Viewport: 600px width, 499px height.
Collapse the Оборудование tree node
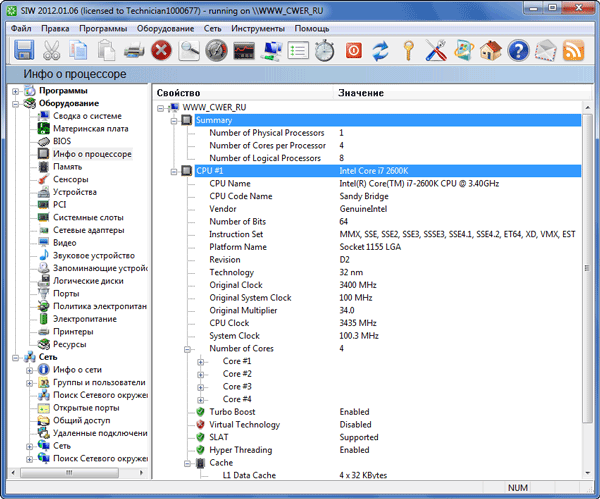click(16, 103)
